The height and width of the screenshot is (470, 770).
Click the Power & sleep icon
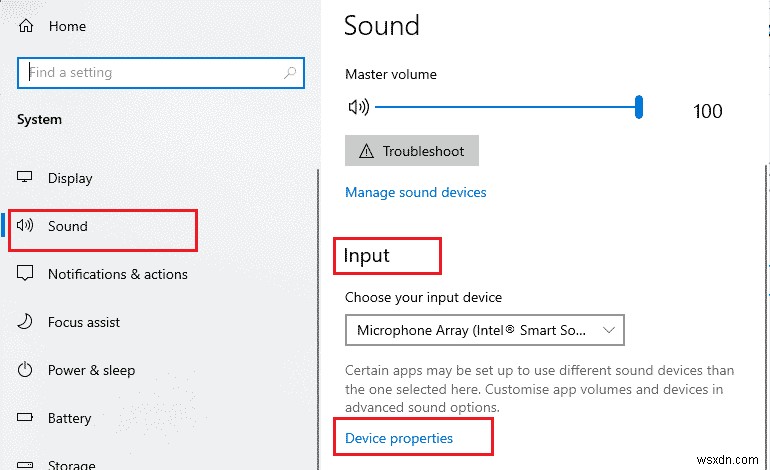coord(26,370)
